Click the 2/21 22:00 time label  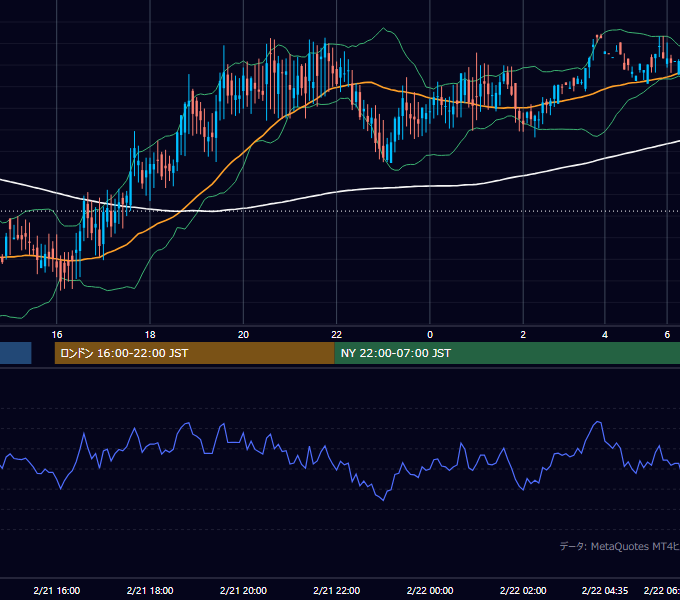point(337,590)
